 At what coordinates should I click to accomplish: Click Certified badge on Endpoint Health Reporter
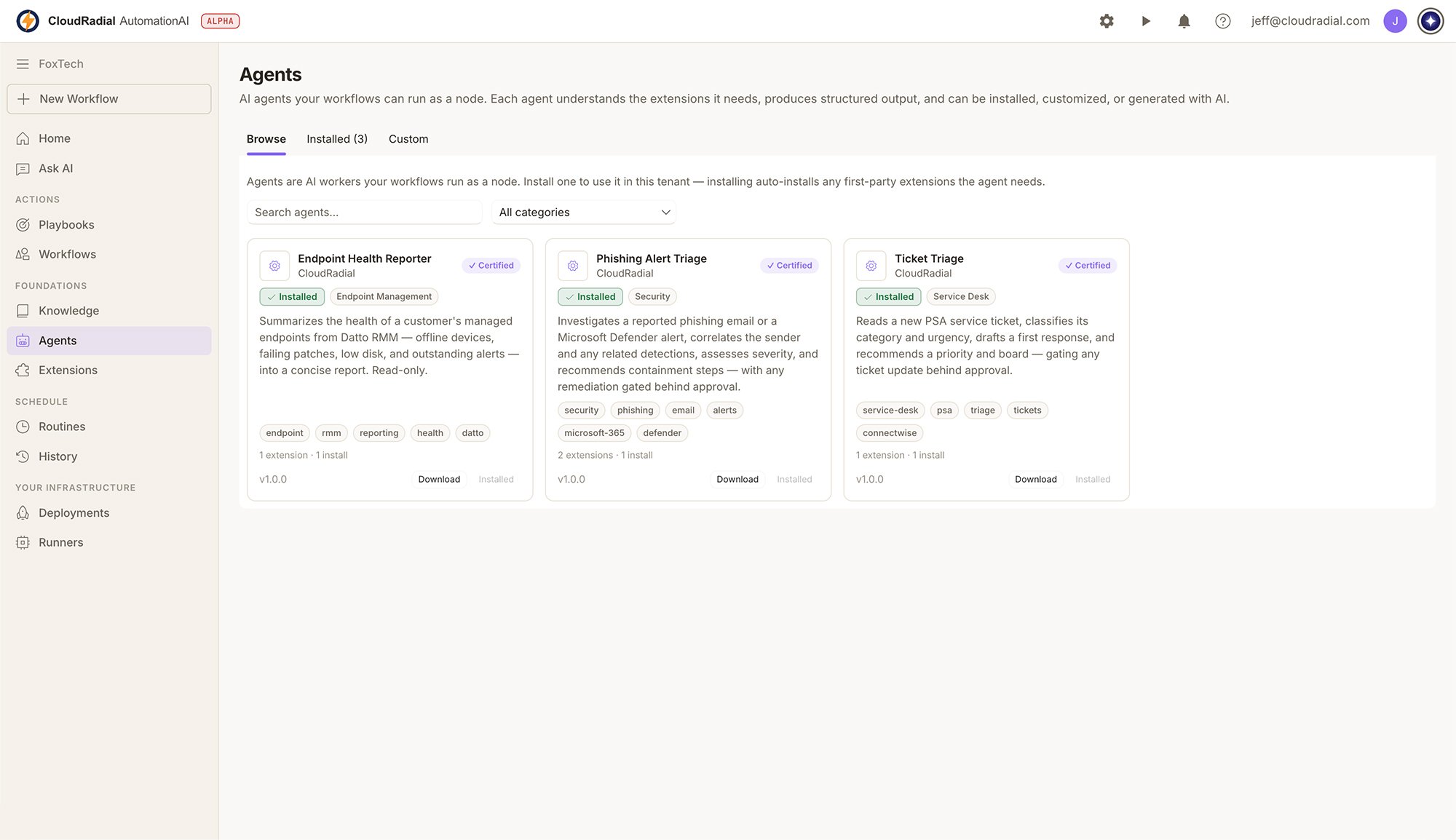tap(491, 266)
